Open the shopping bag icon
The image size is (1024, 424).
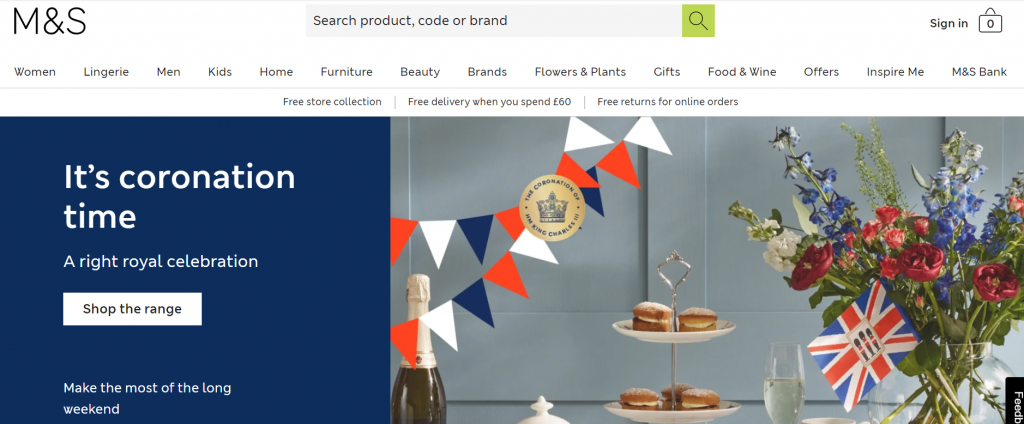[990, 21]
